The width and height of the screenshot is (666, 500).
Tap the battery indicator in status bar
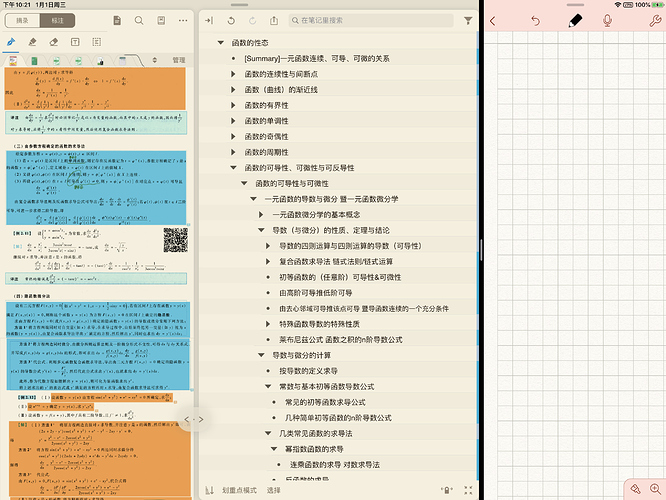click(x=657, y=5)
